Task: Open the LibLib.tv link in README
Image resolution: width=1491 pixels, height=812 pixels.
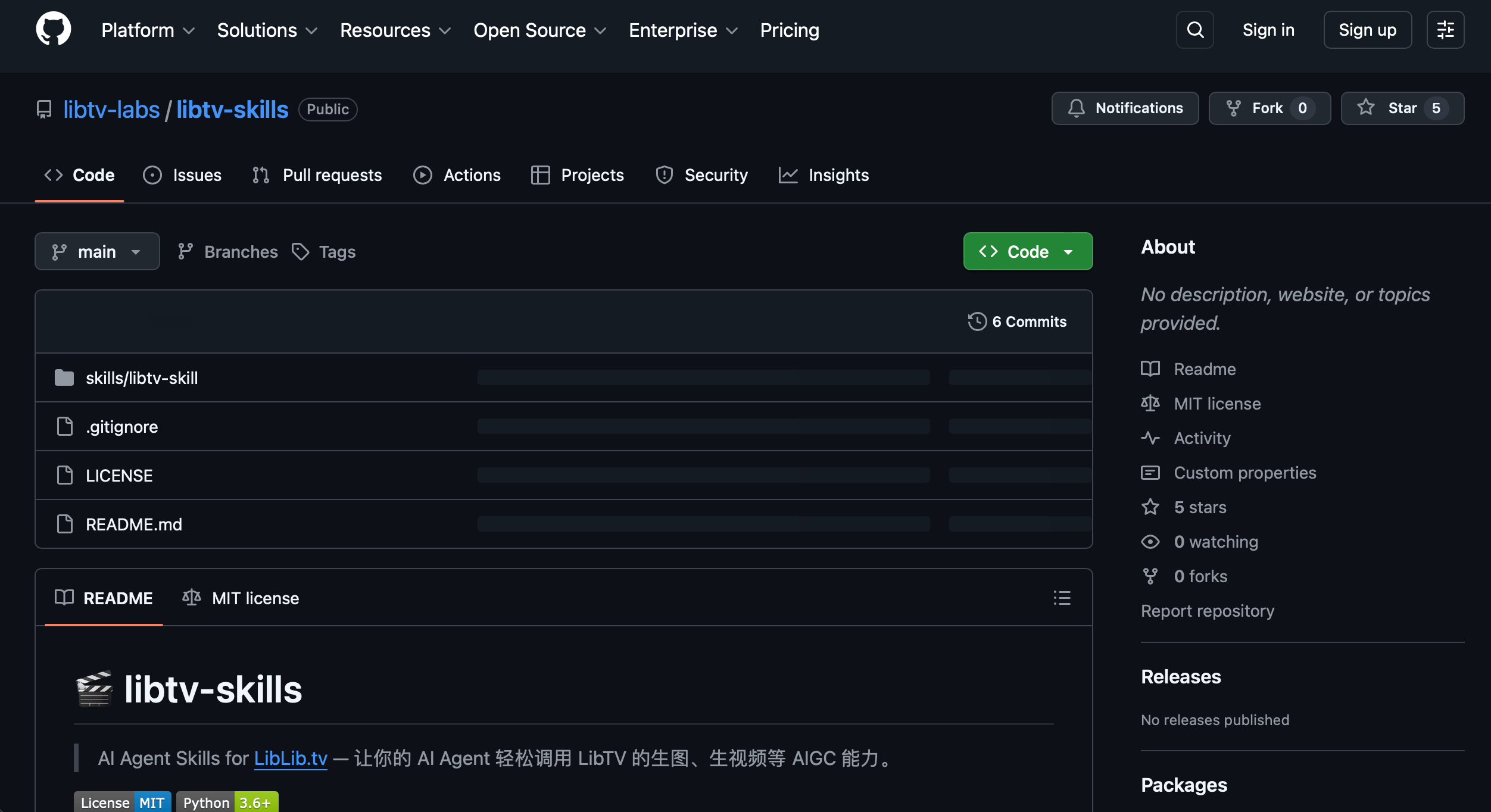Action: pyautogui.click(x=291, y=758)
